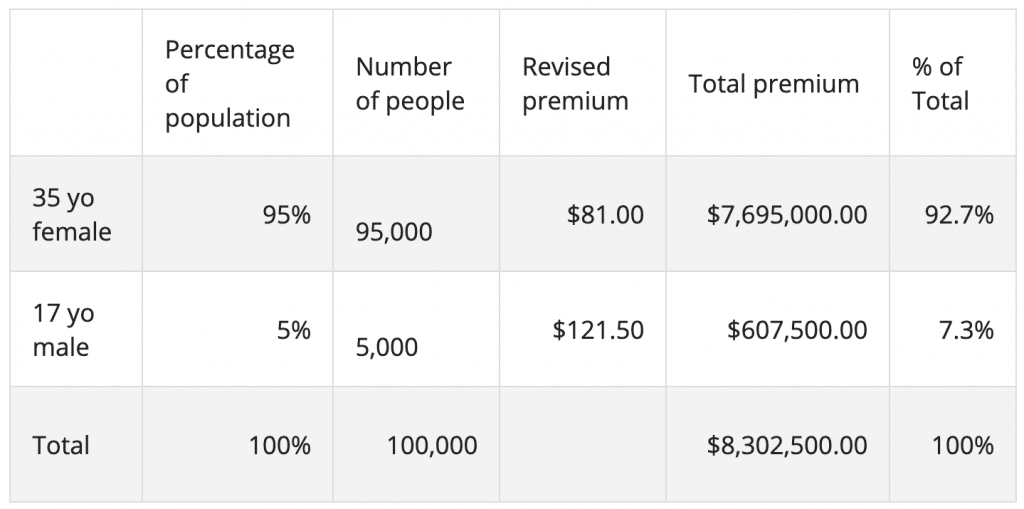This screenshot has height=509, width=1024.
Task: Click the 5,000 number of people cell
Action: pos(387,347)
